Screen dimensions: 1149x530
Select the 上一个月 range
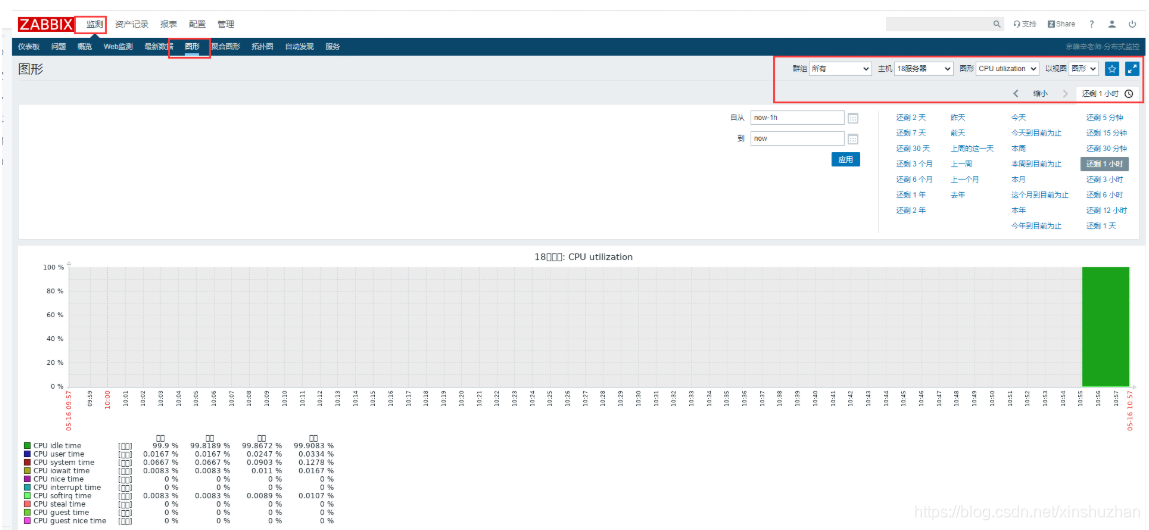[965, 179]
